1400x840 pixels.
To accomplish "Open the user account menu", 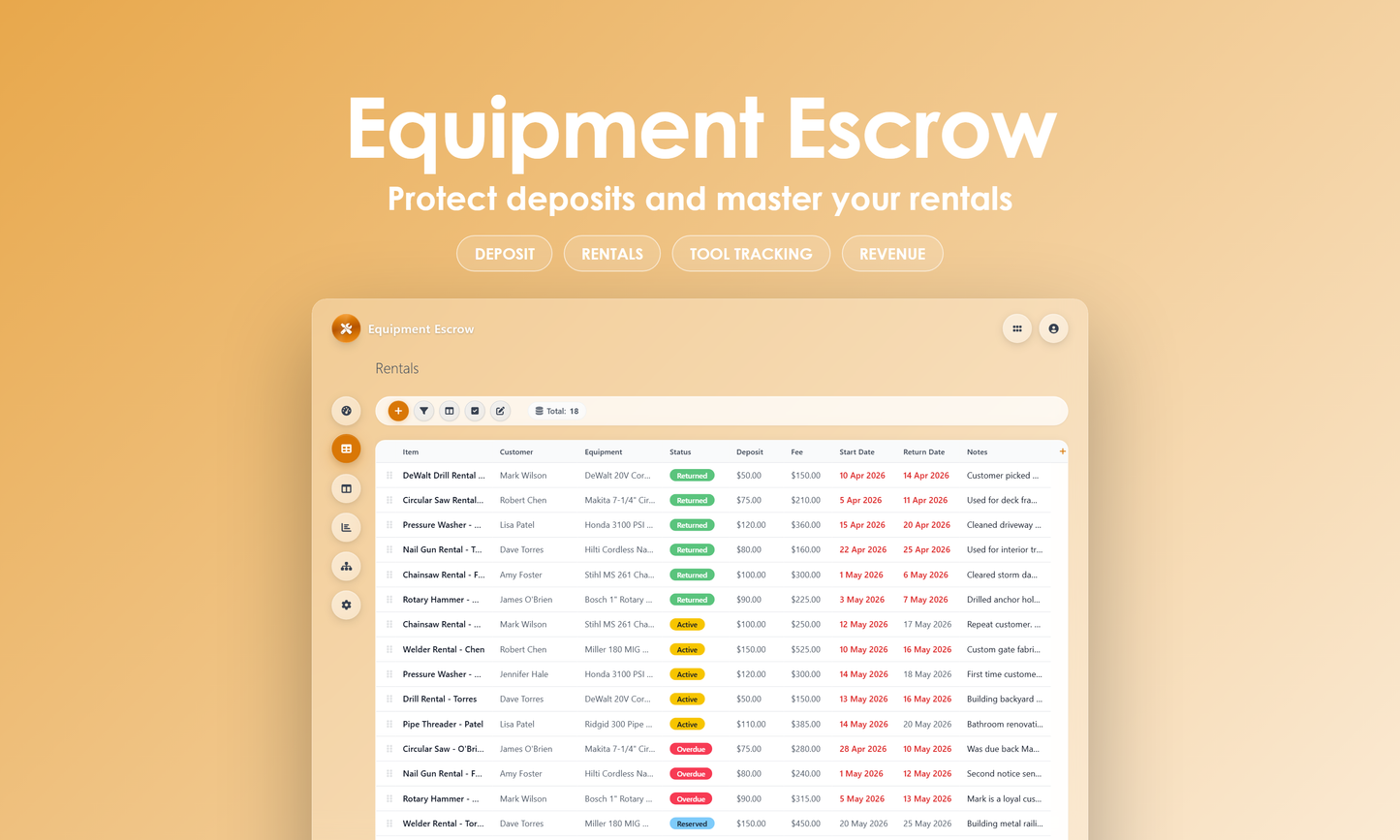I will point(1053,328).
